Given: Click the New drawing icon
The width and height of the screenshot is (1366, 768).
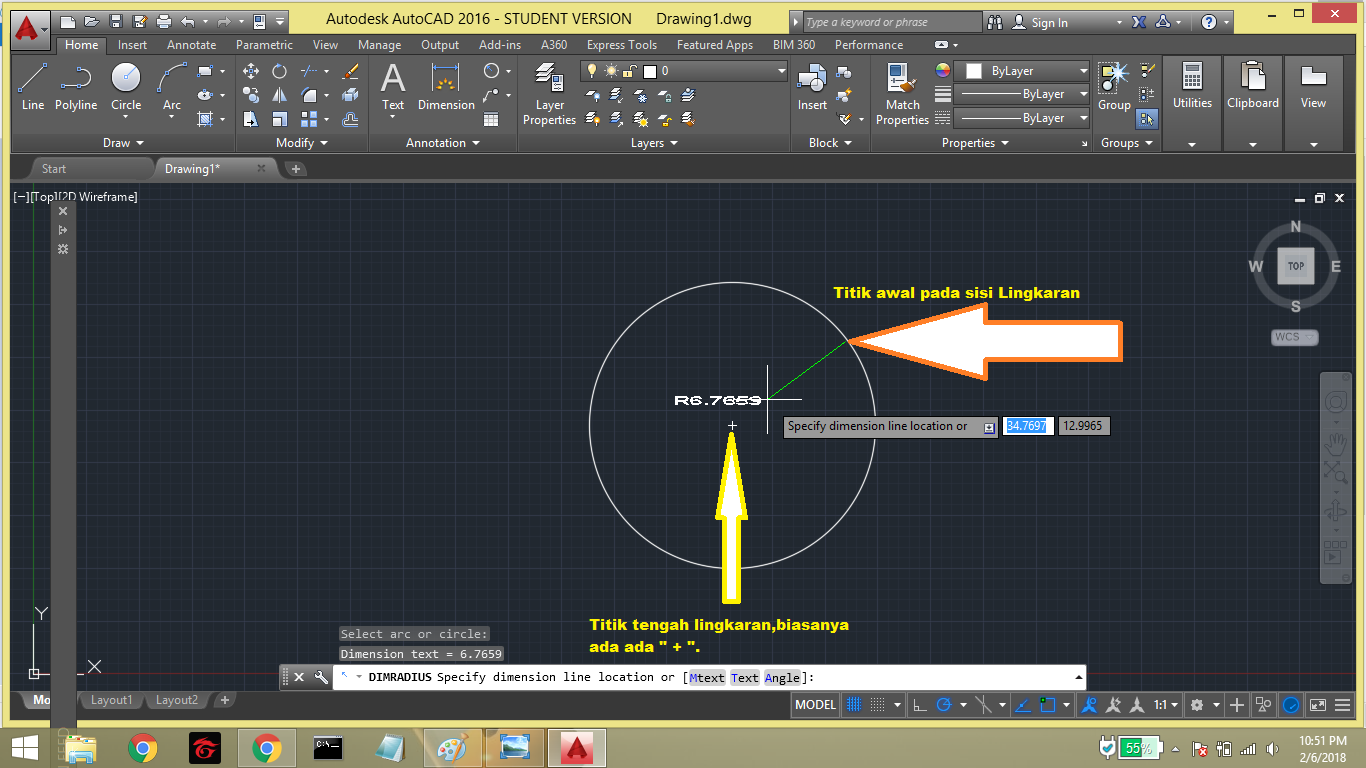Looking at the screenshot, I should pyautogui.click(x=67, y=21).
